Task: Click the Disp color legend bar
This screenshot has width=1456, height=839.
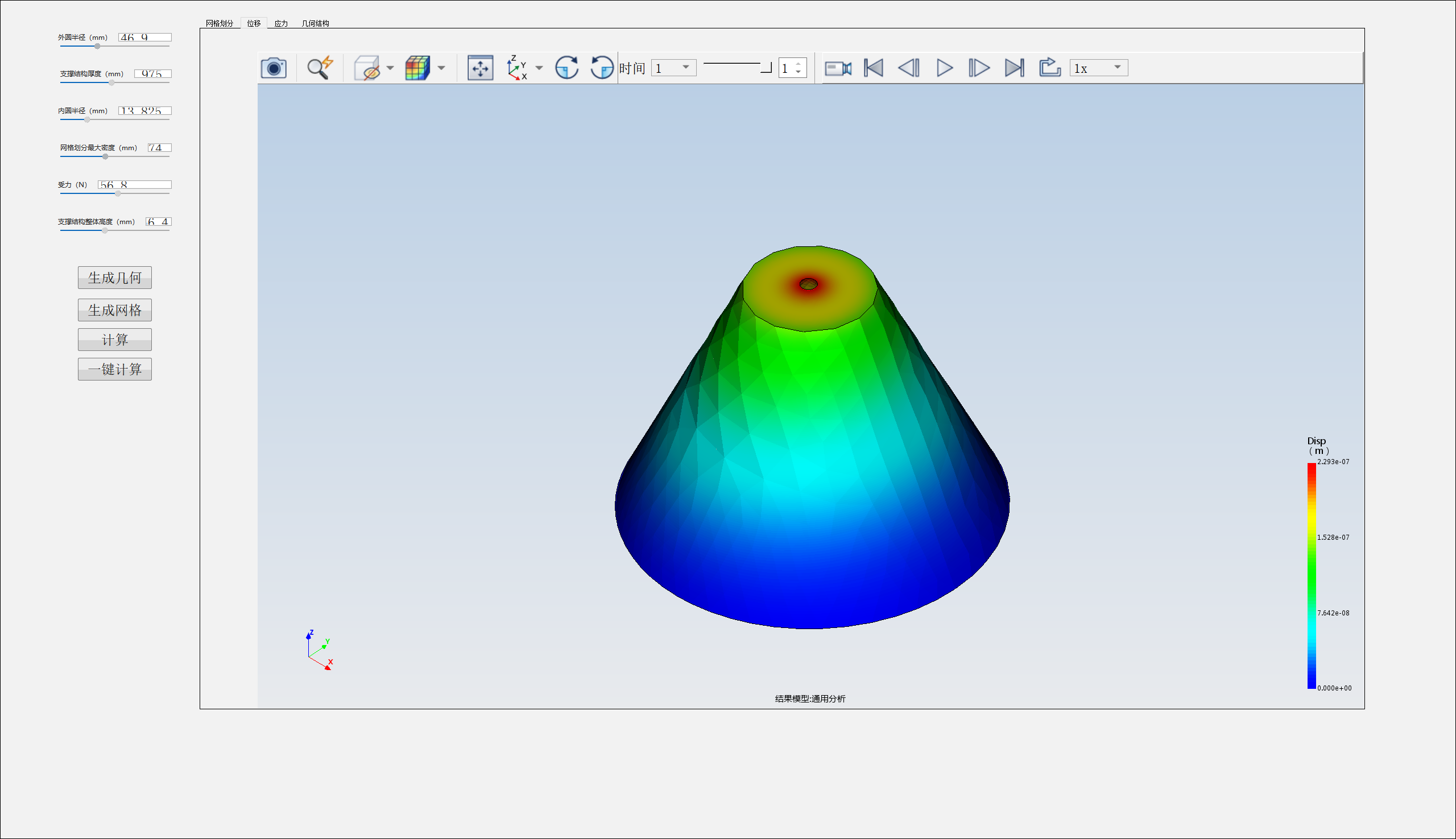Action: (1312, 576)
